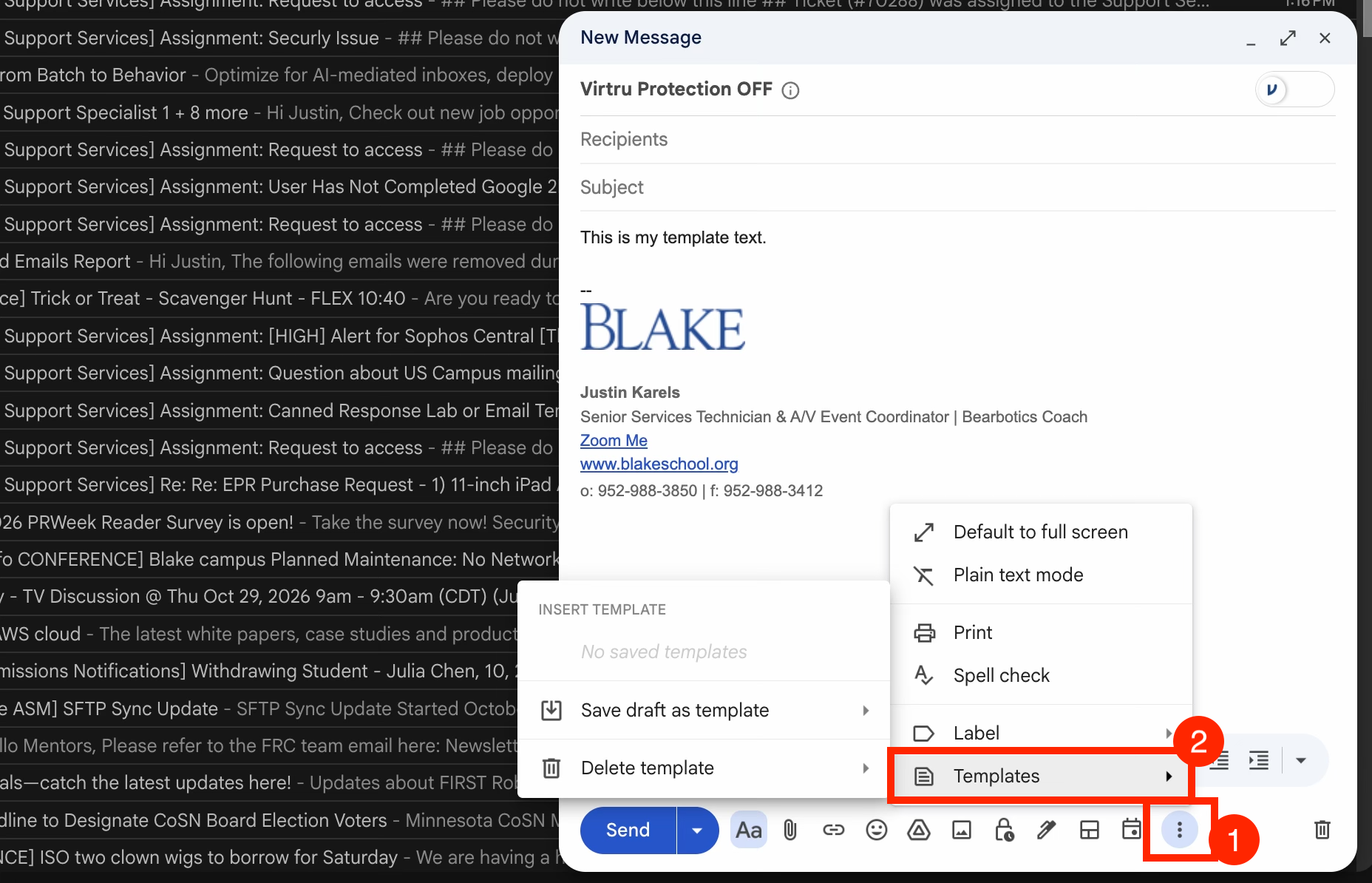This screenshot has width=1372, height=883.
Task: Insert signature with the pen icon
Action: (1046, 830)
